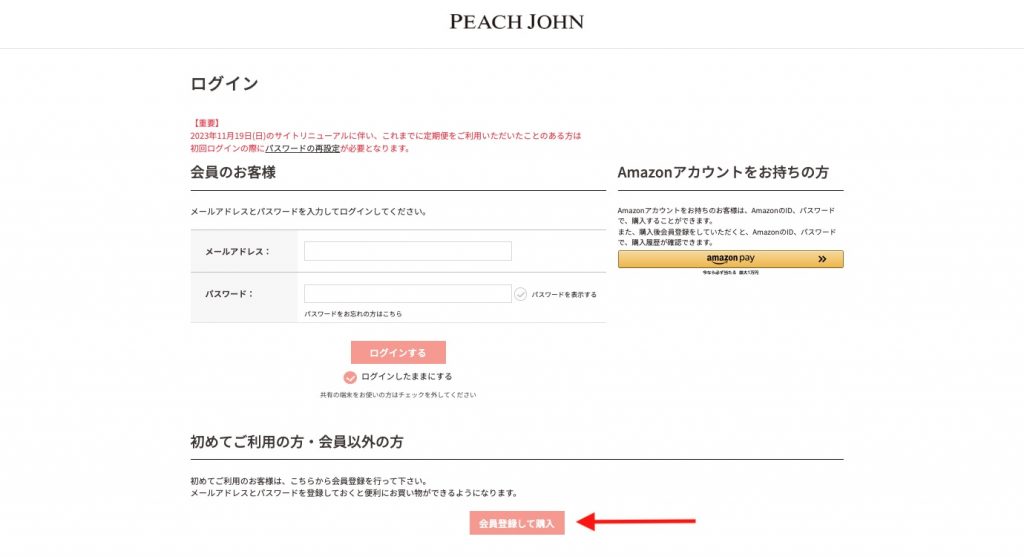Screen dimensions: 1024x557
Task: Click the ログイン page heading
Action: (224, 84)
